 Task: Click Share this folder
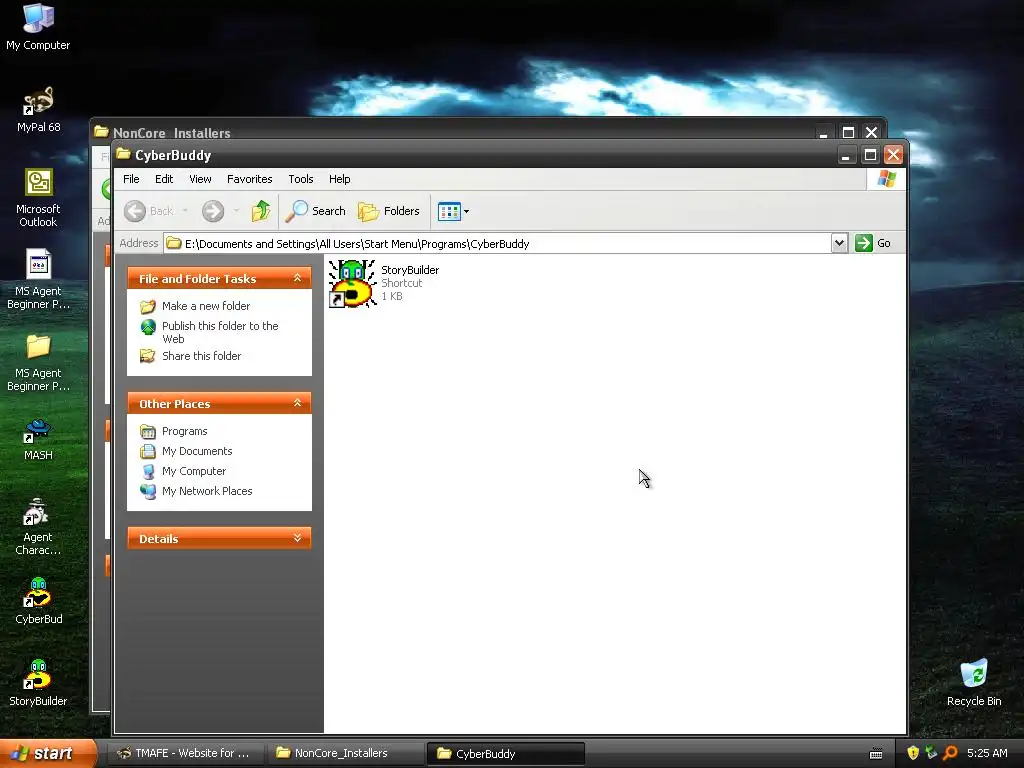[x=201, y=356]
